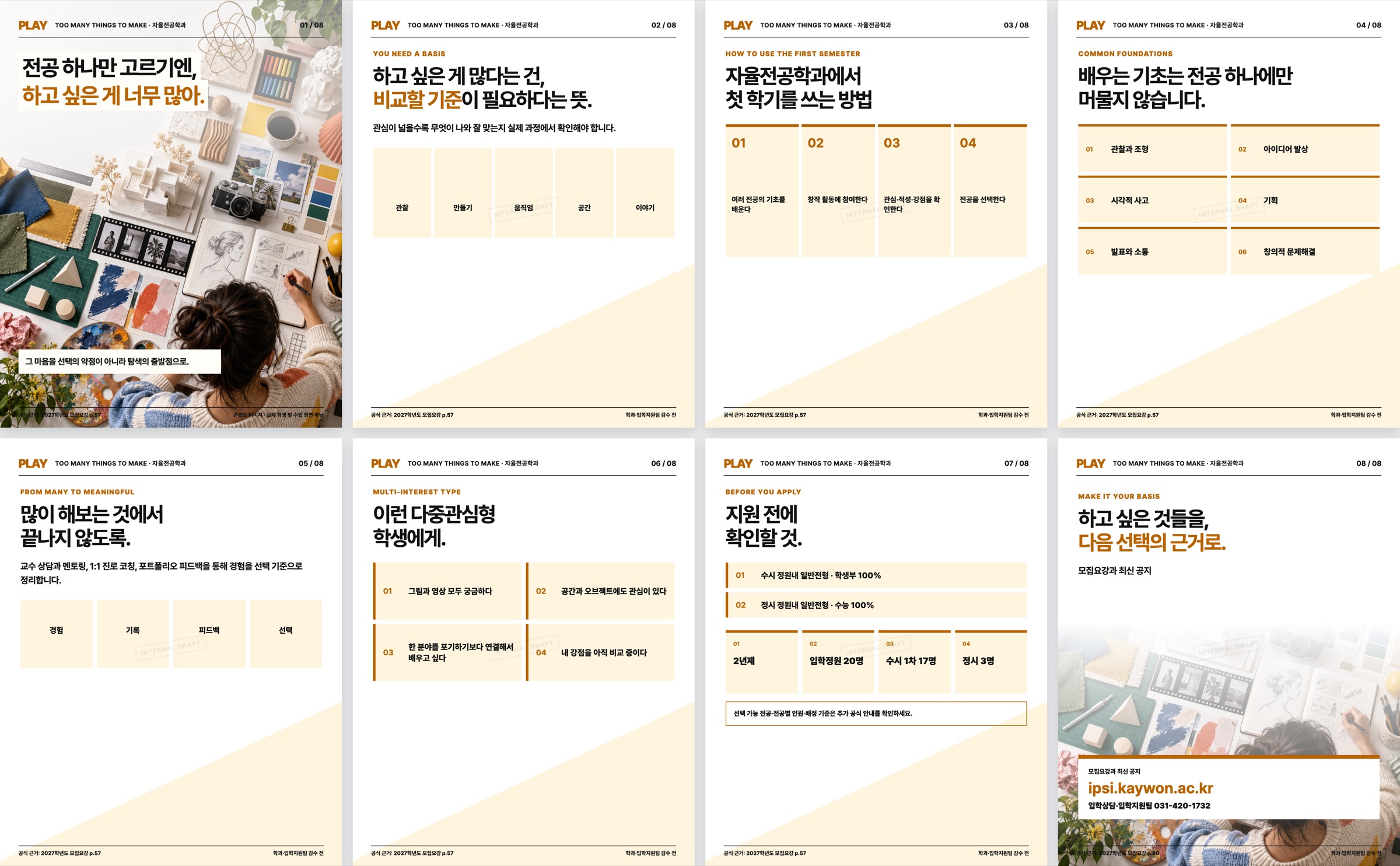The height and width of the screenshot is (866, 1400).
Task: Click item "그림과 영상 모두 궁금하다"
Action: (447, 591)
